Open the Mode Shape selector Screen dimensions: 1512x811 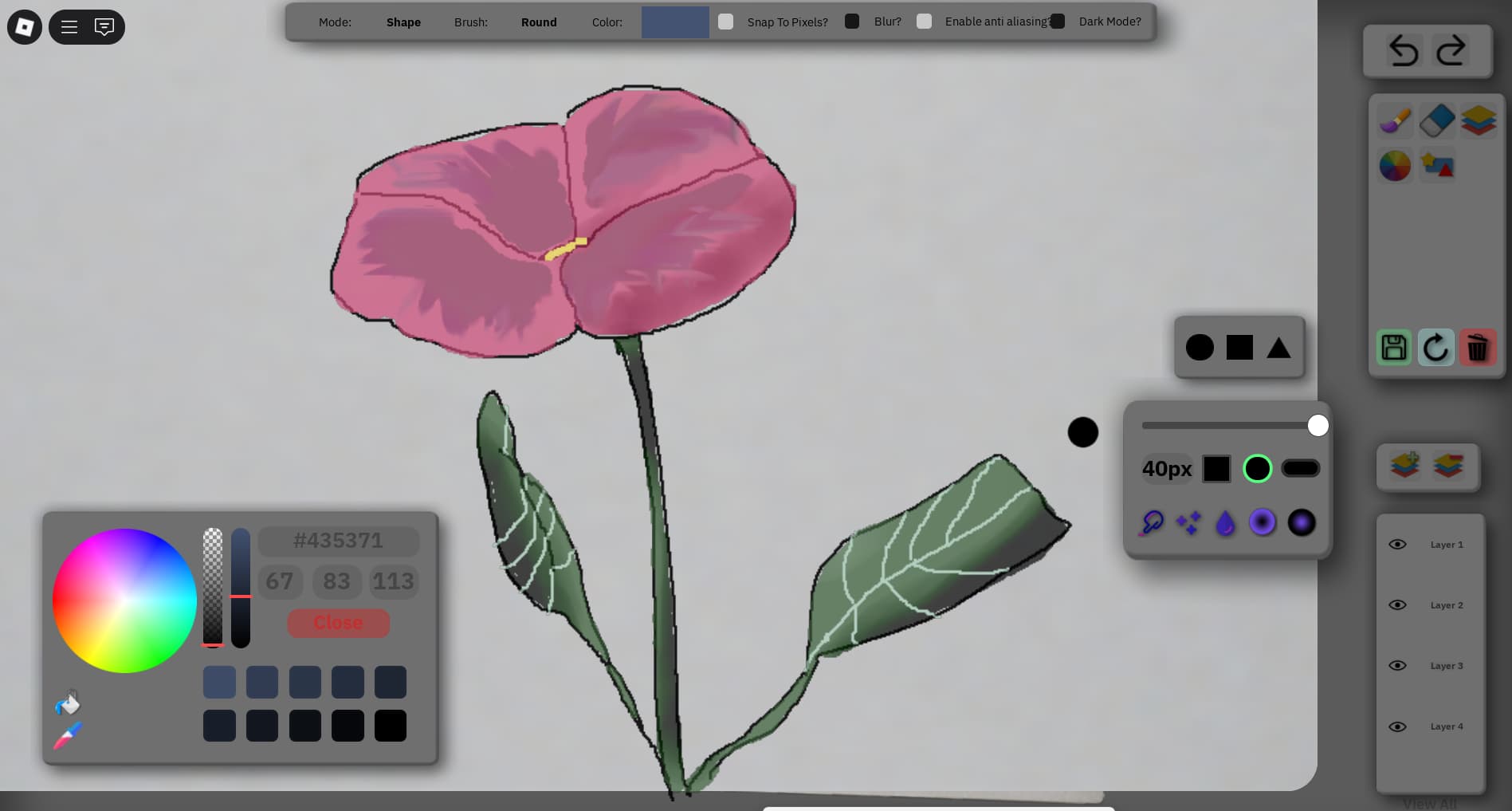pos(403,22)
